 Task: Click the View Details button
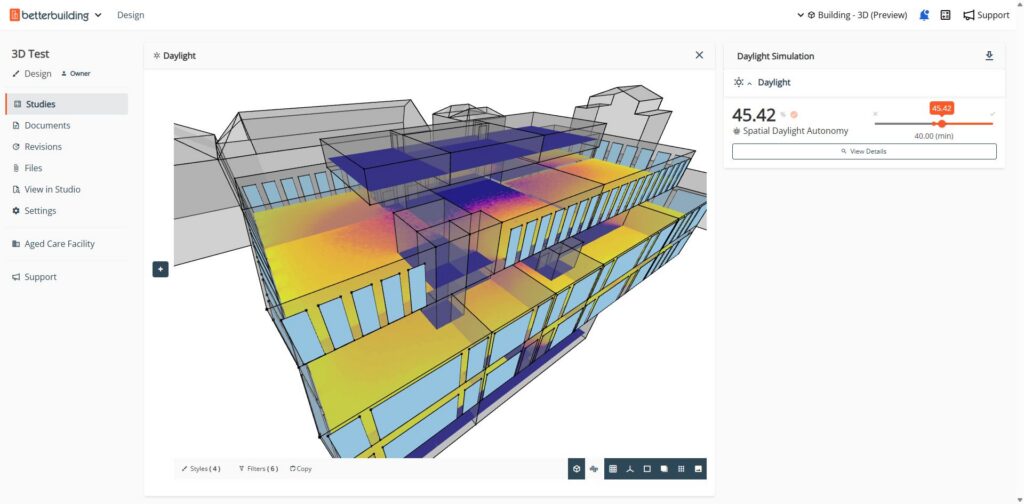coord(864,151)
